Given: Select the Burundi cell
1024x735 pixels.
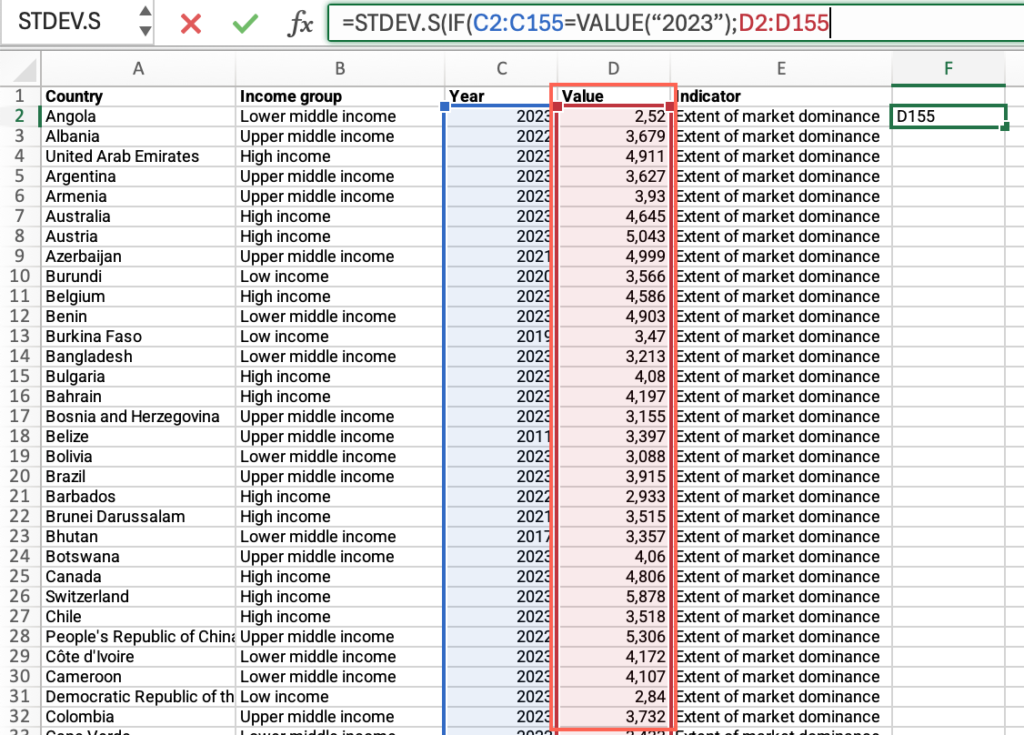Looking at the screenshot, I should coord(138,276).
